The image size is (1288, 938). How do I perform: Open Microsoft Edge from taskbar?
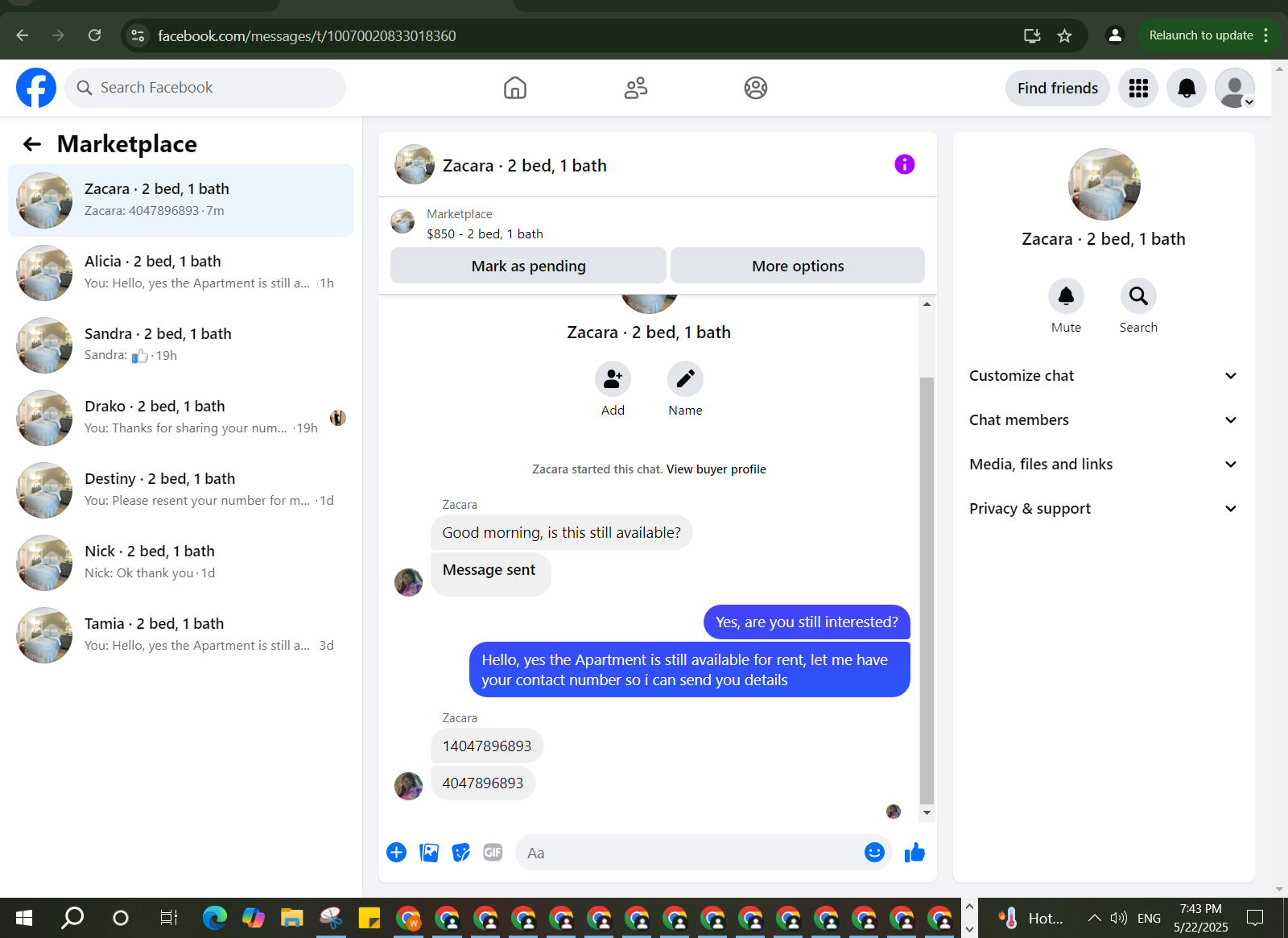[x=214, y=918]
